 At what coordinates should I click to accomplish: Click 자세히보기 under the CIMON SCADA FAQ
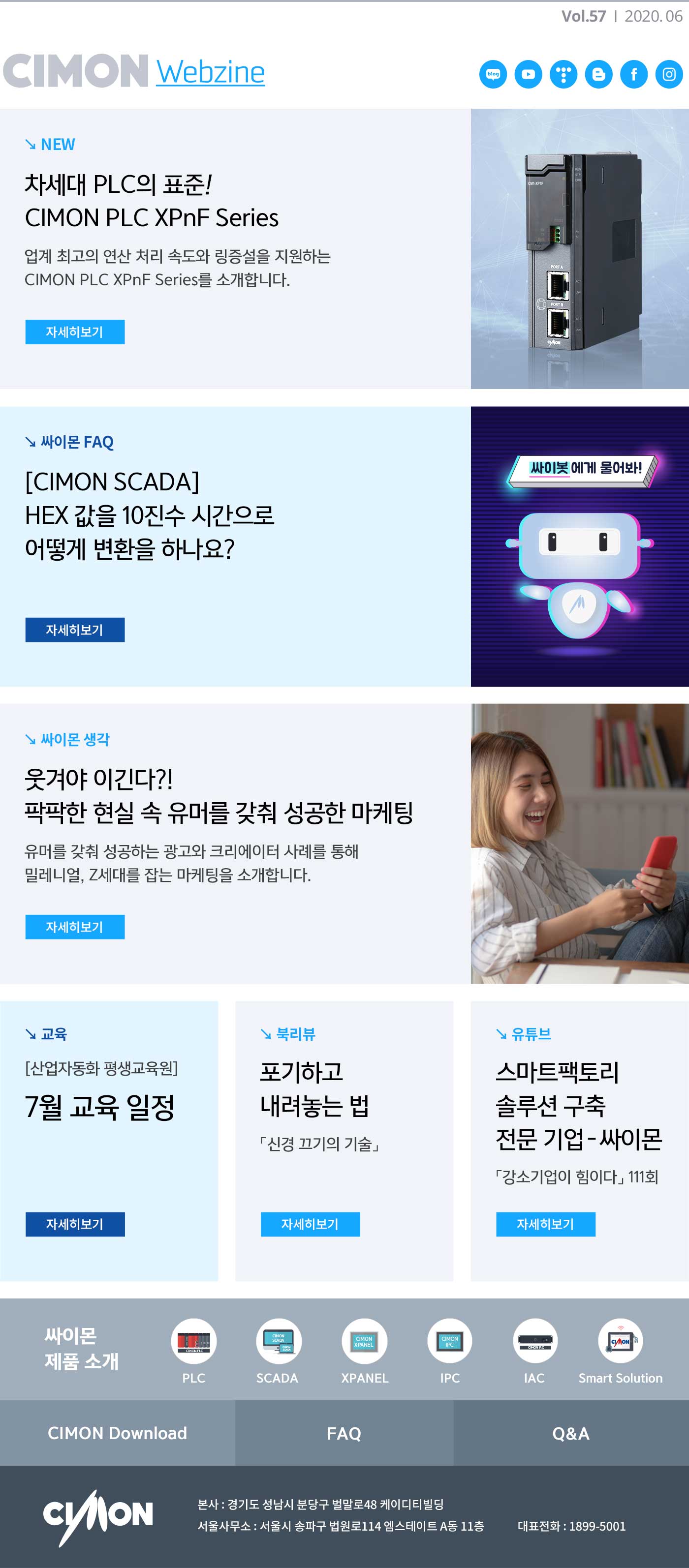tap(75, 630)
